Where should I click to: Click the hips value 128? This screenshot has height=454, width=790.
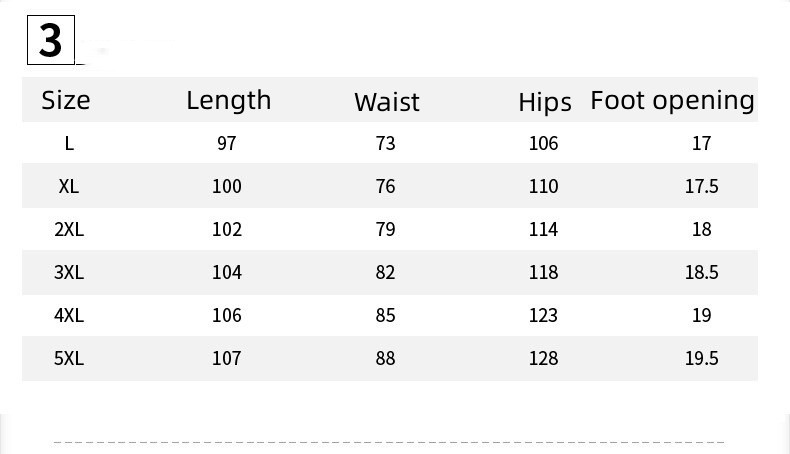[543, 358]
